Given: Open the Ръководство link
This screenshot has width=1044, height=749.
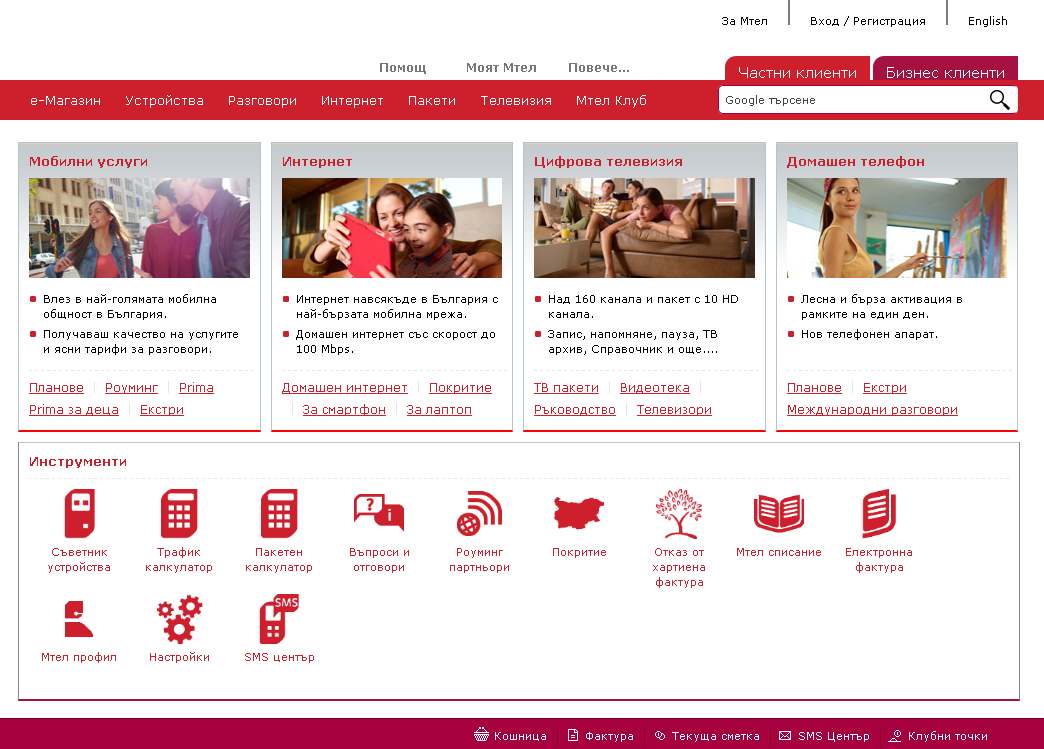Looking at the screenshot, I should (575, 409).
